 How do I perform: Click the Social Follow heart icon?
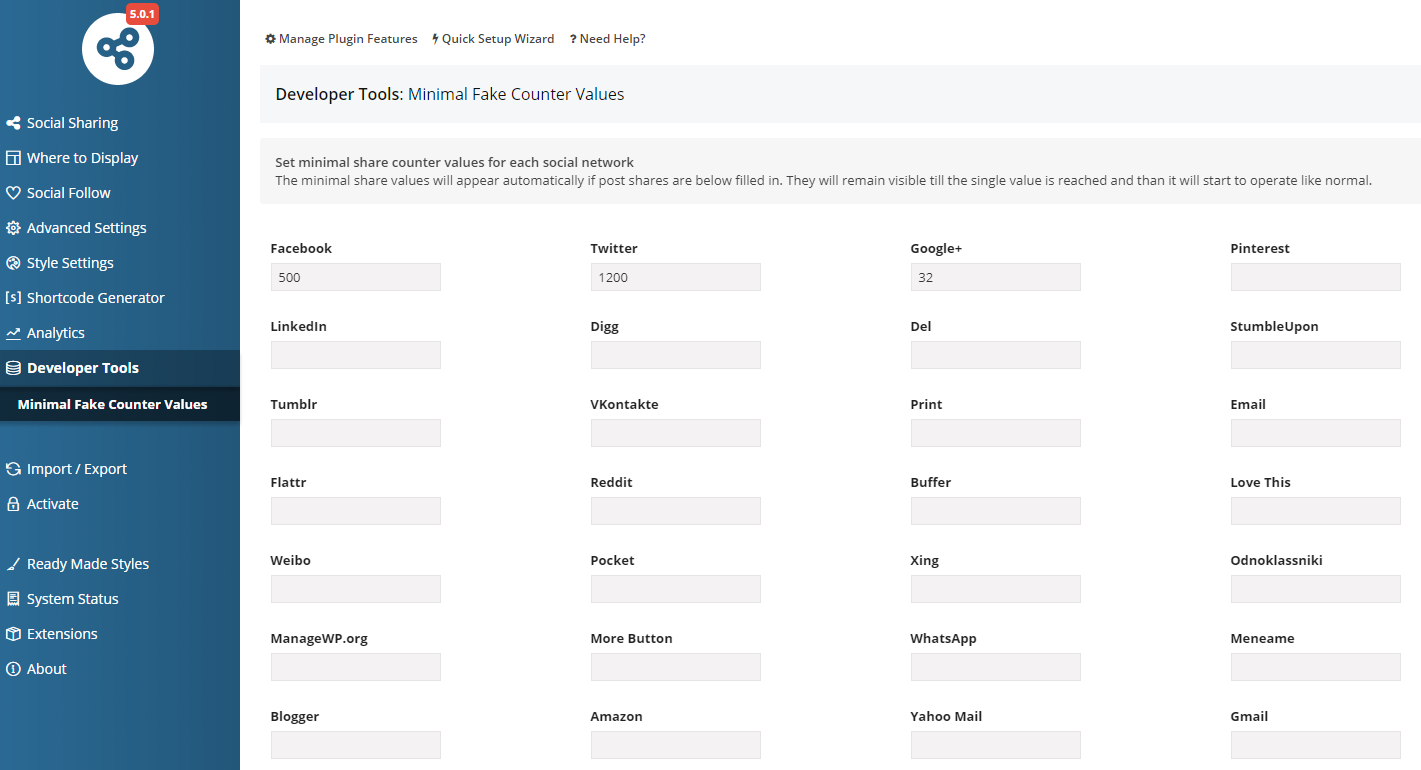13,193
